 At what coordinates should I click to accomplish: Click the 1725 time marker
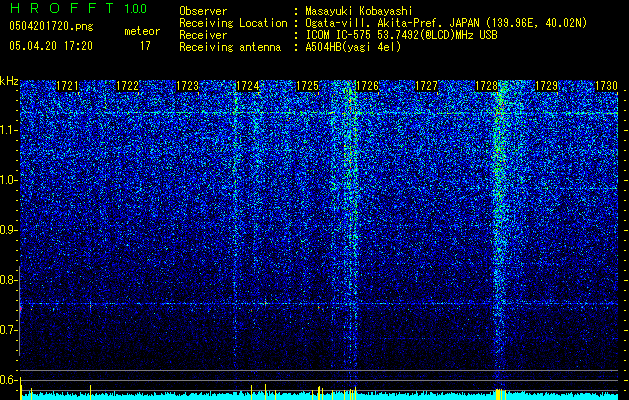pyautogui.click(x=307, y=86)
